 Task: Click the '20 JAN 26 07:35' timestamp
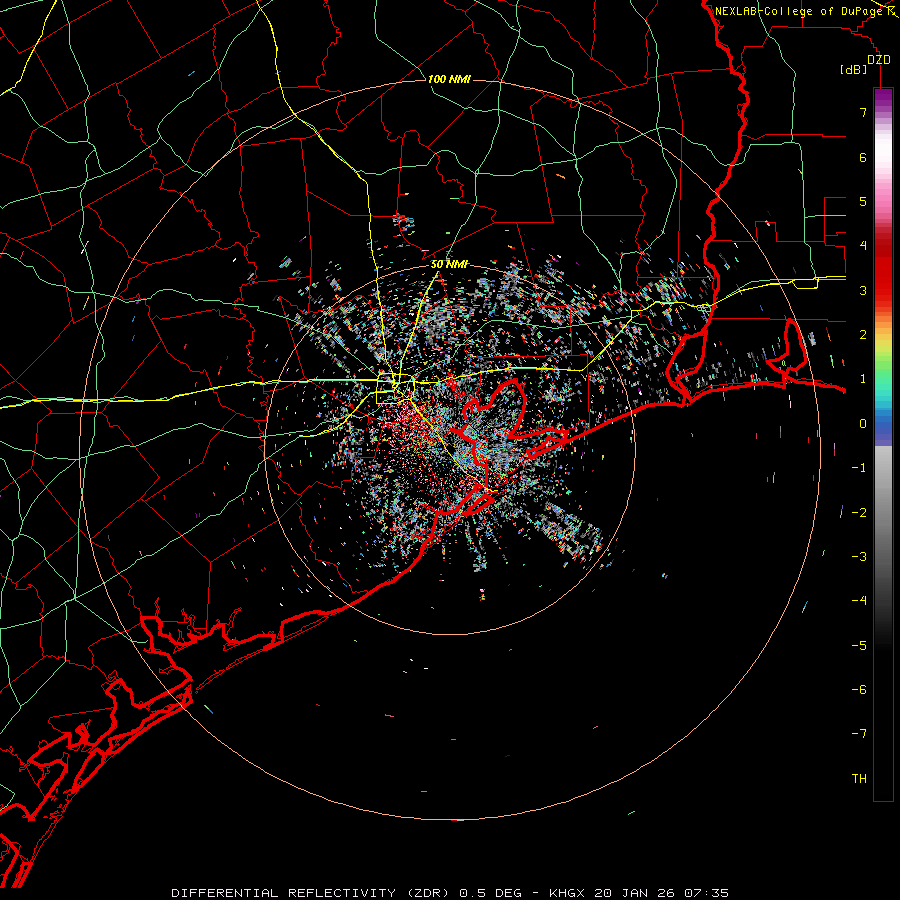pyautogui.click(x=661, y=893)
